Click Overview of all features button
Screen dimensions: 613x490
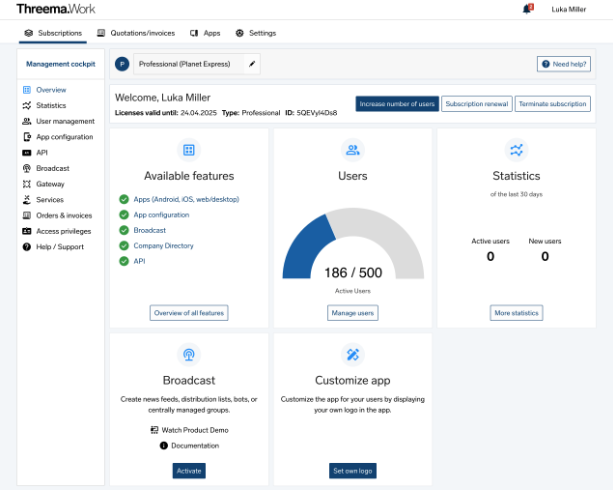coord(189,313)
